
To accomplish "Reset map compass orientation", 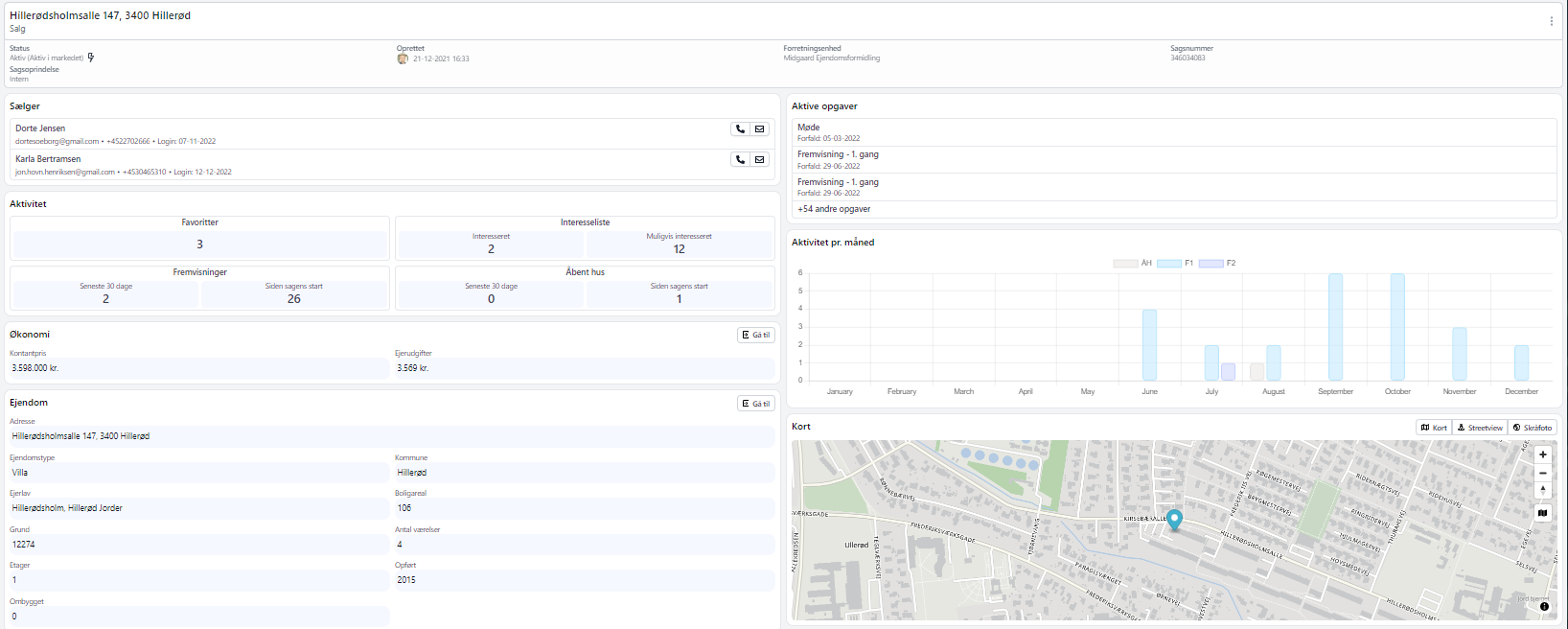I will pos(1542,490).
